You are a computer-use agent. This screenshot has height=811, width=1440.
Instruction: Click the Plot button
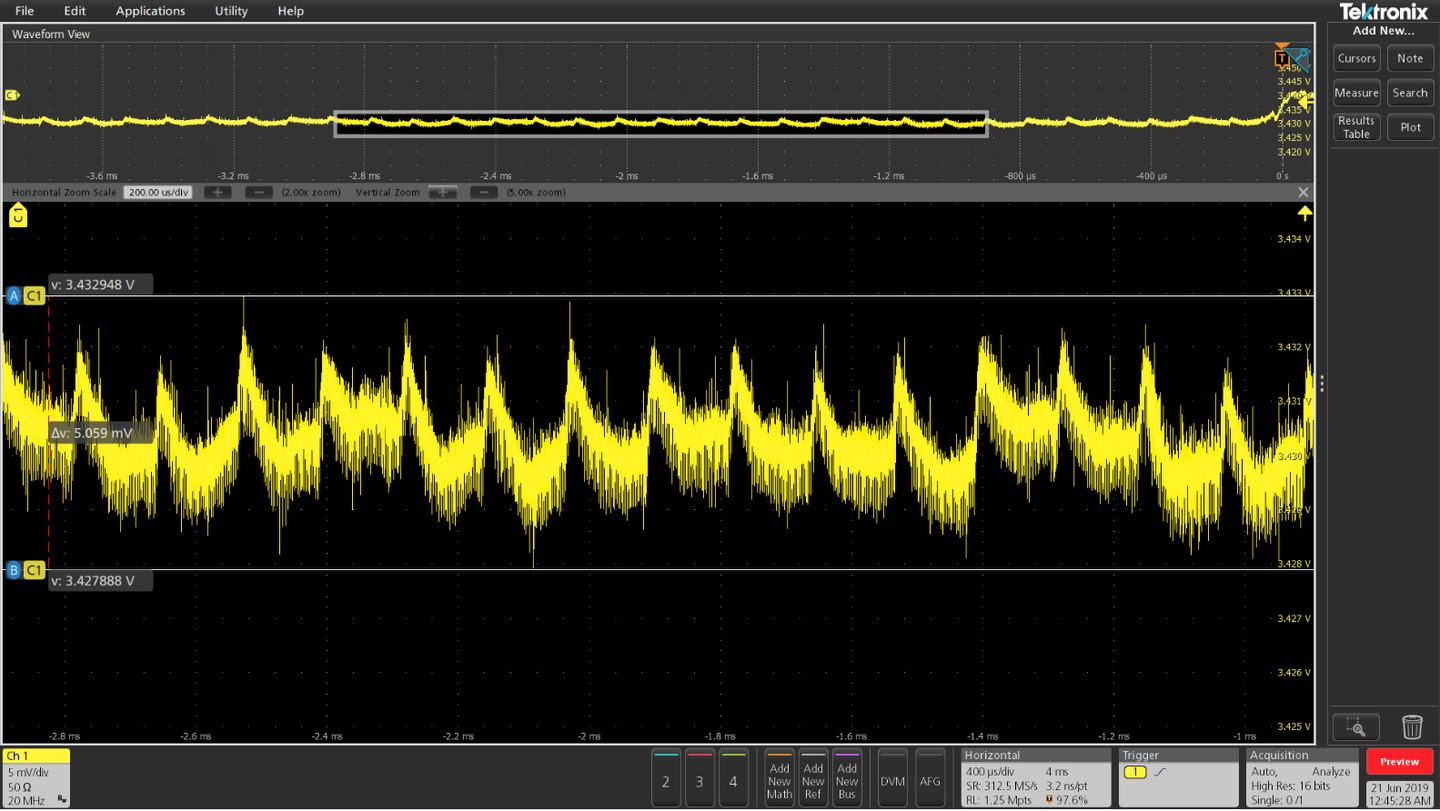[x=1410, y=127]
